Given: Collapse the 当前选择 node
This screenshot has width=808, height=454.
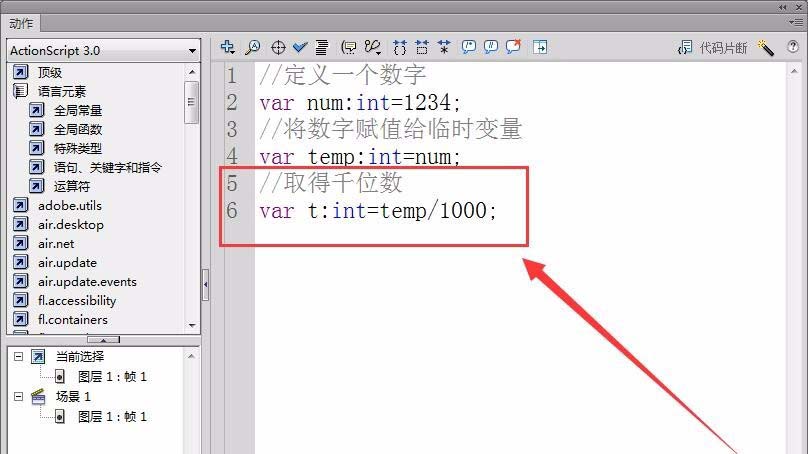Looking at the screenshot, I should click(x=19, y=356).
